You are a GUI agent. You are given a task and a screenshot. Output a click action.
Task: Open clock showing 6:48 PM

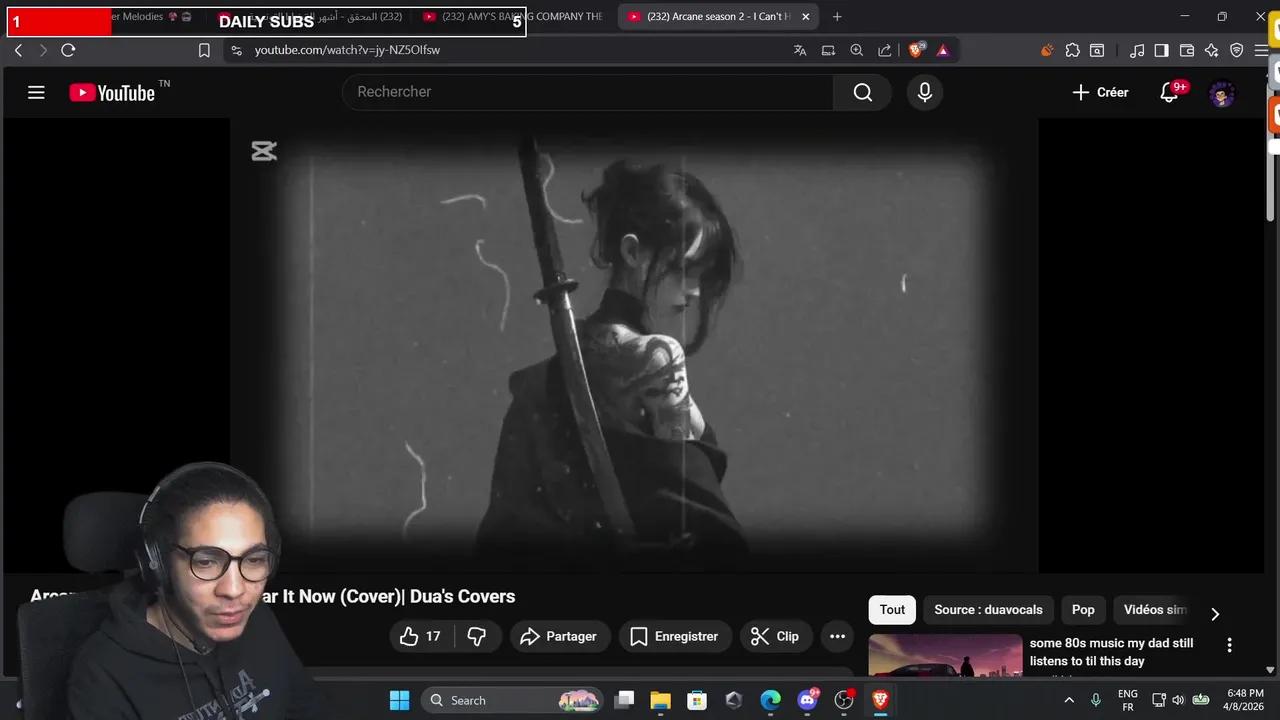point(1244,700)
